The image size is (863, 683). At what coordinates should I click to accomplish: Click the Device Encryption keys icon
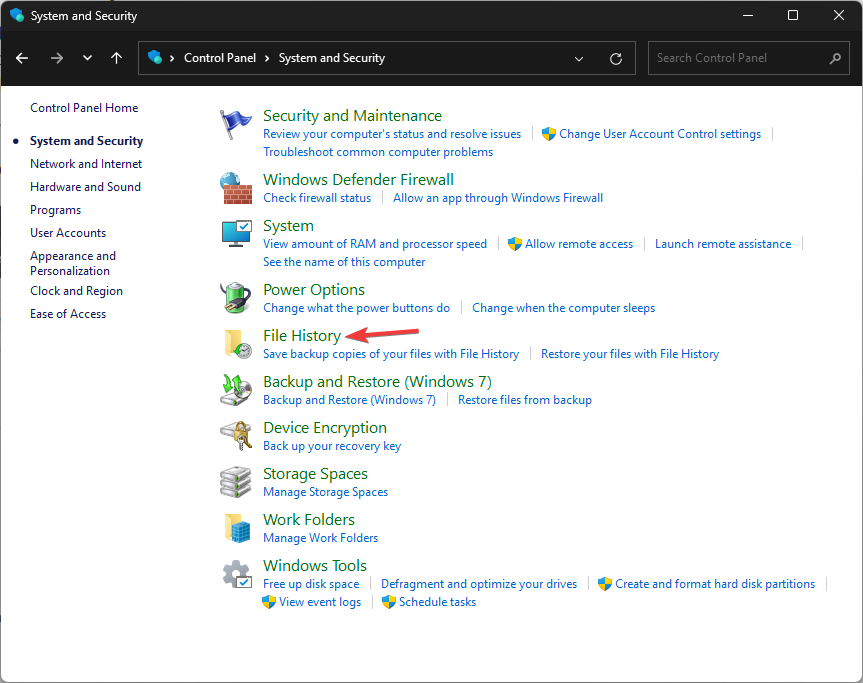236,436
